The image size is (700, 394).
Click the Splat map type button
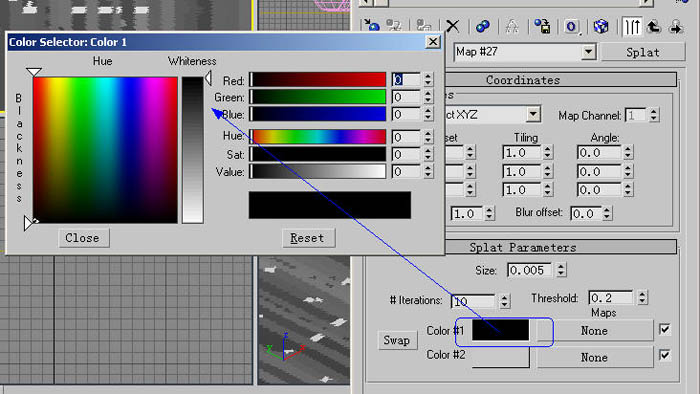click(x=643, y=52)
